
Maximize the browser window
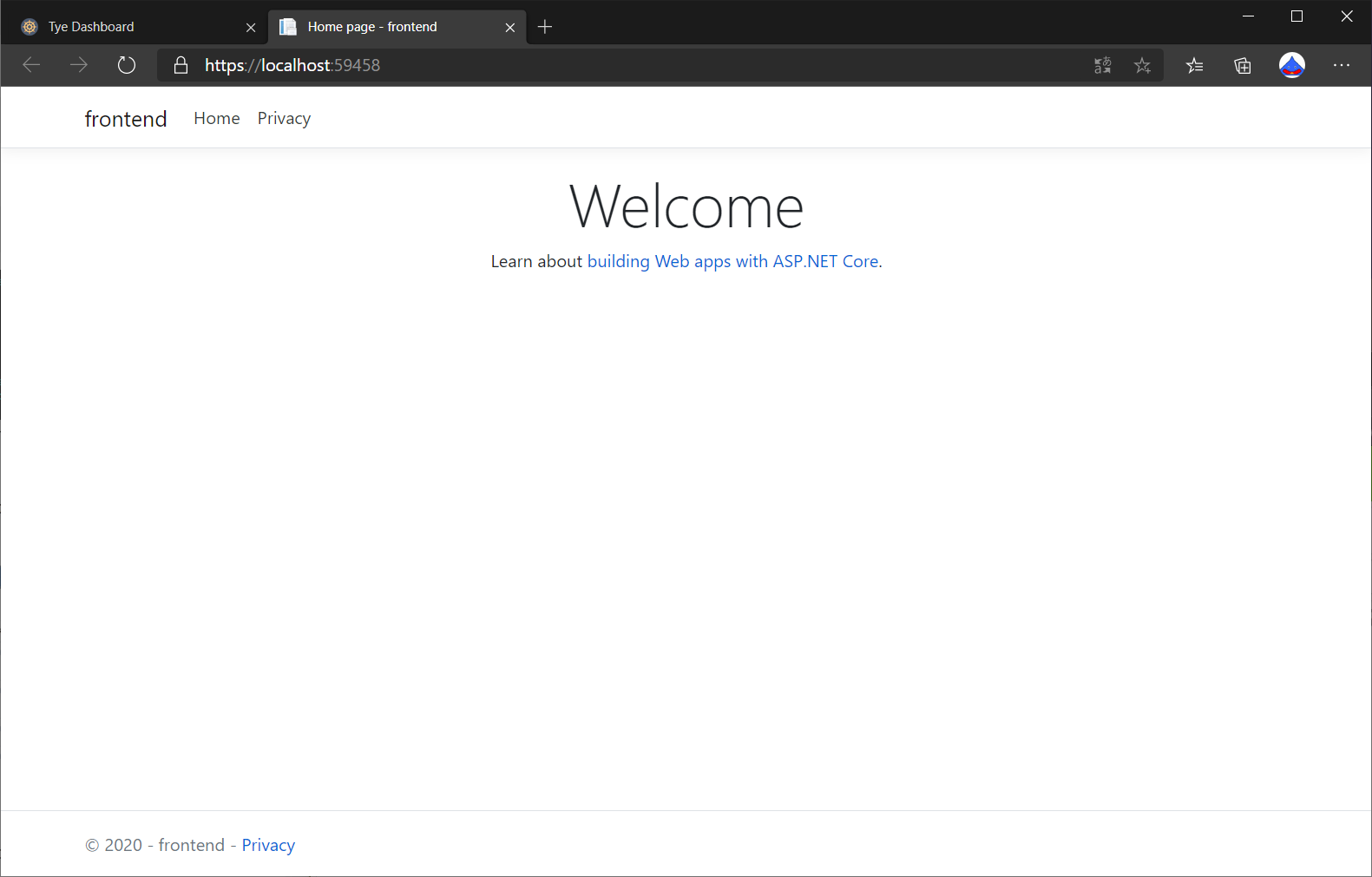(1297, 16)
